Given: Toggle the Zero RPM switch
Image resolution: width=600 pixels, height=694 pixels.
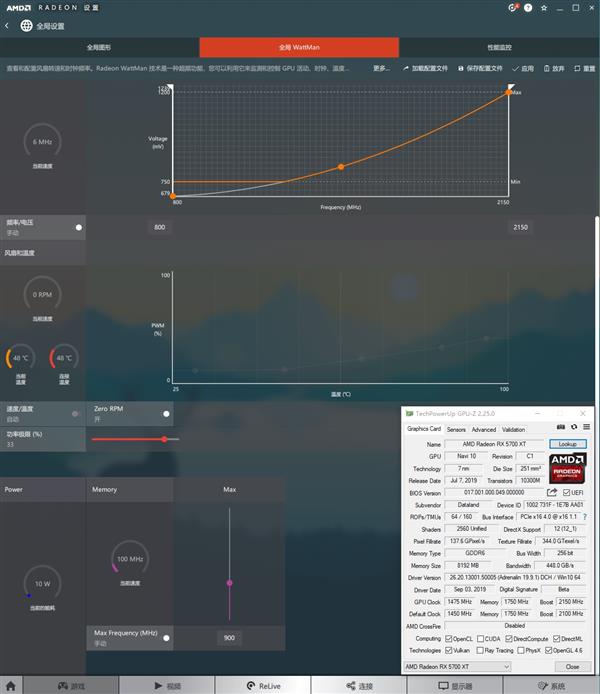Looking at the screenshot, I should point(166,412).
